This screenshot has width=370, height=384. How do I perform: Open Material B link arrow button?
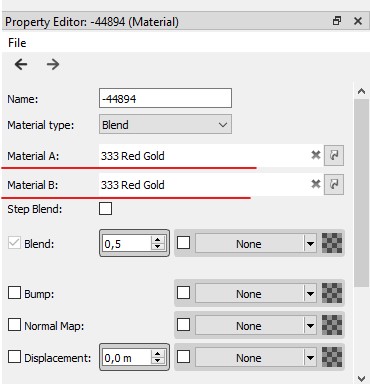click(334, 184)
